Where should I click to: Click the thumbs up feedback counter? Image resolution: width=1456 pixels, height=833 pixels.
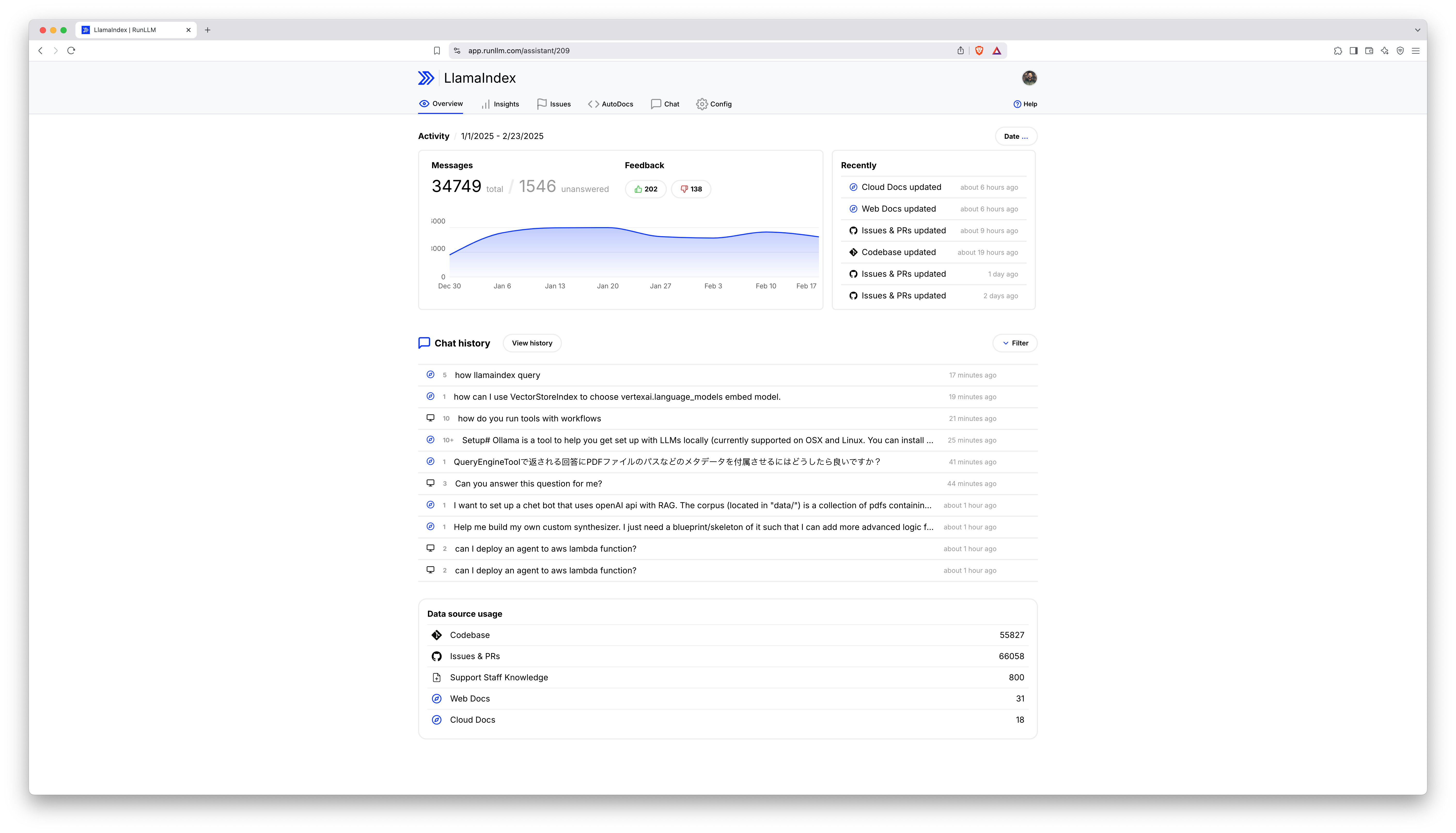pos(645,189)
